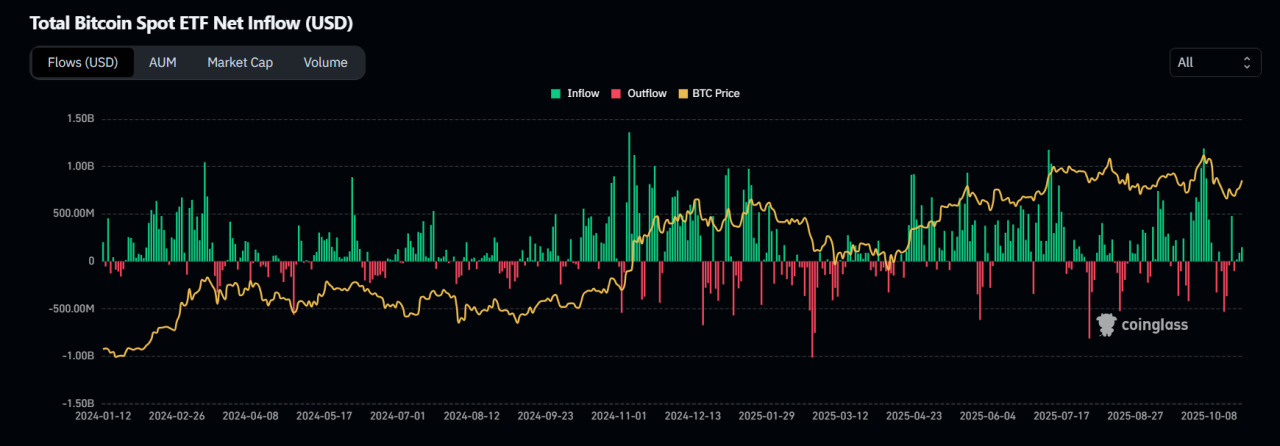Screen dimensions: 1280x446
Task: Click the 2025-10-08 date axis label
Action: [1210, 414]
